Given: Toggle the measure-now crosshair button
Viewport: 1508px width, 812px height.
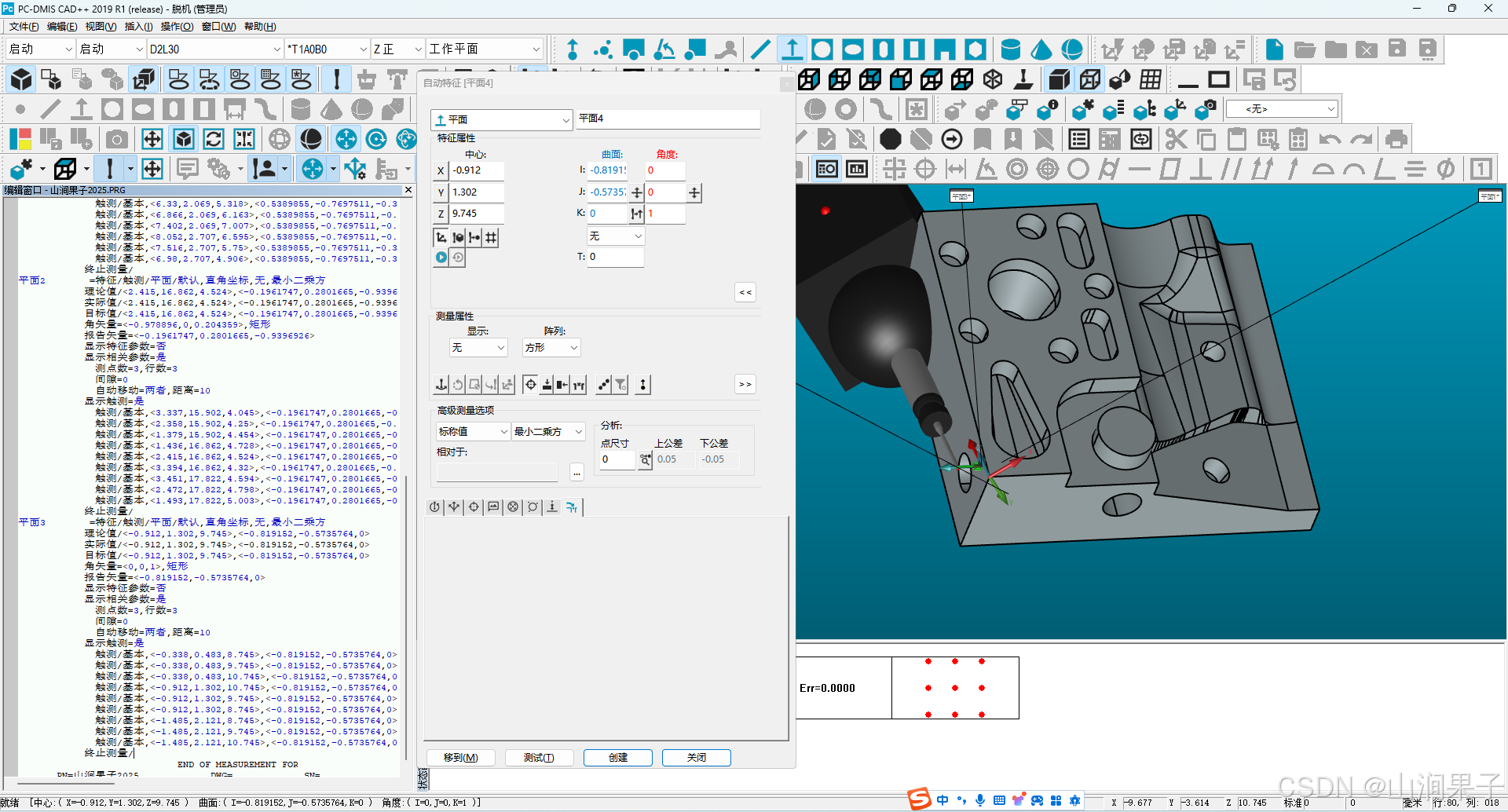Looking at the screenshot, I should [x=531, y=385].
